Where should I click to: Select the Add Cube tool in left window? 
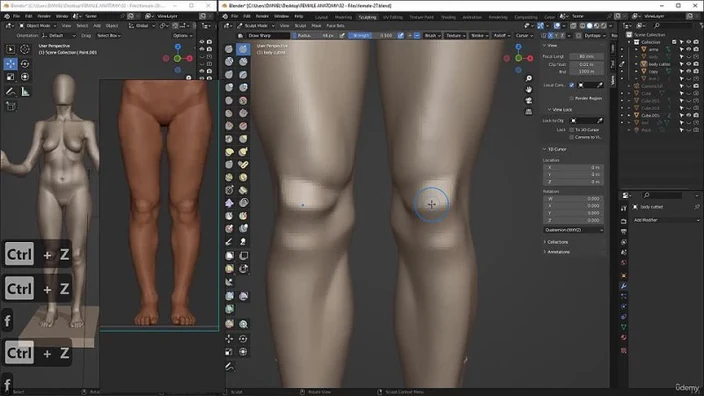10,106
